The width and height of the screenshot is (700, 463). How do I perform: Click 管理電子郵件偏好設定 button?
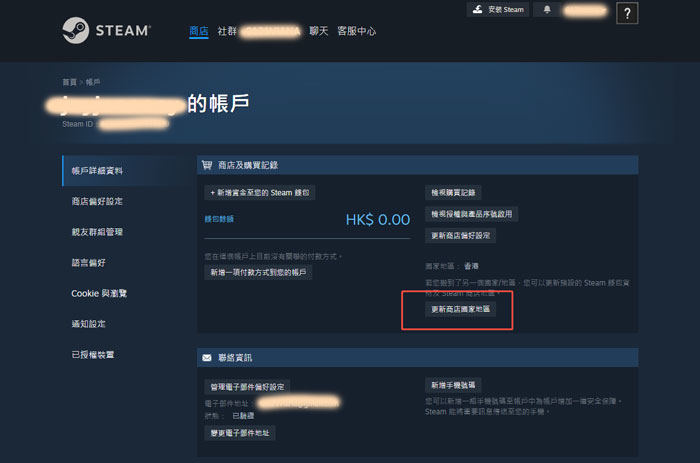(247, 387)
